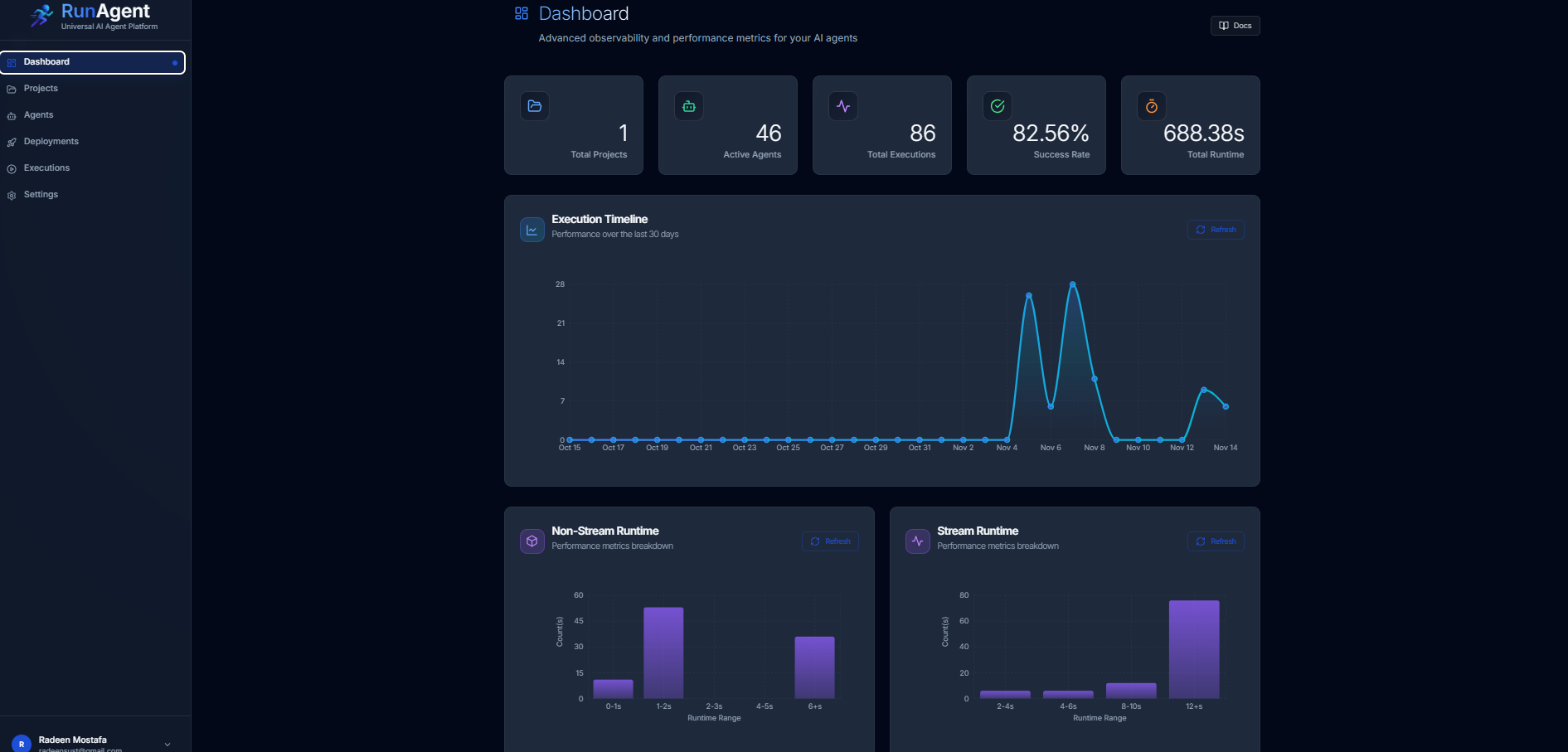Refresh the Stream Runtime metrics
This screenshot has height=752, width=1568.
coord(1216,541)
